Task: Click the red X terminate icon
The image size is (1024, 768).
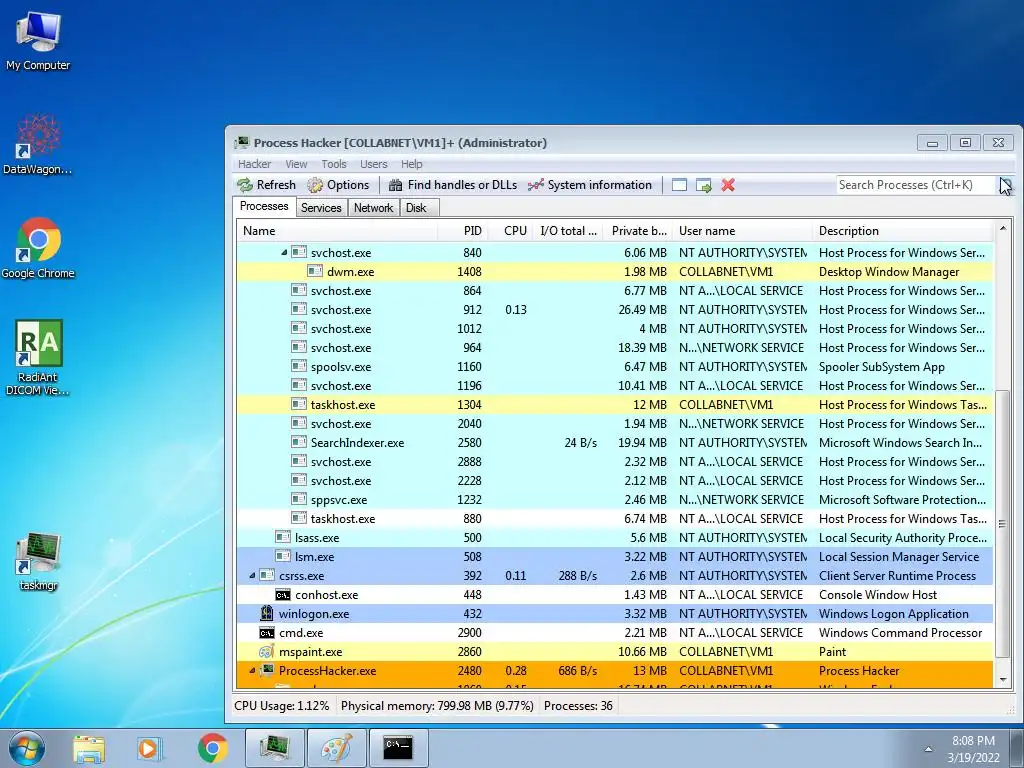Action: [x=728, y=185]
